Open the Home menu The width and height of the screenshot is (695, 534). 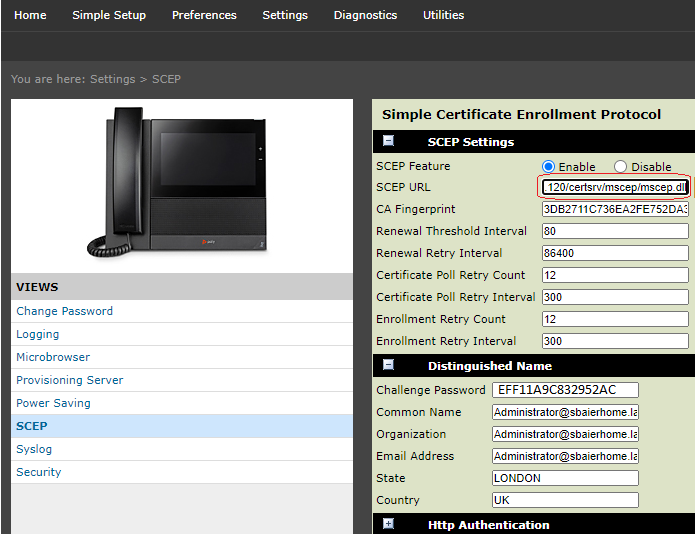coord(30,15)
